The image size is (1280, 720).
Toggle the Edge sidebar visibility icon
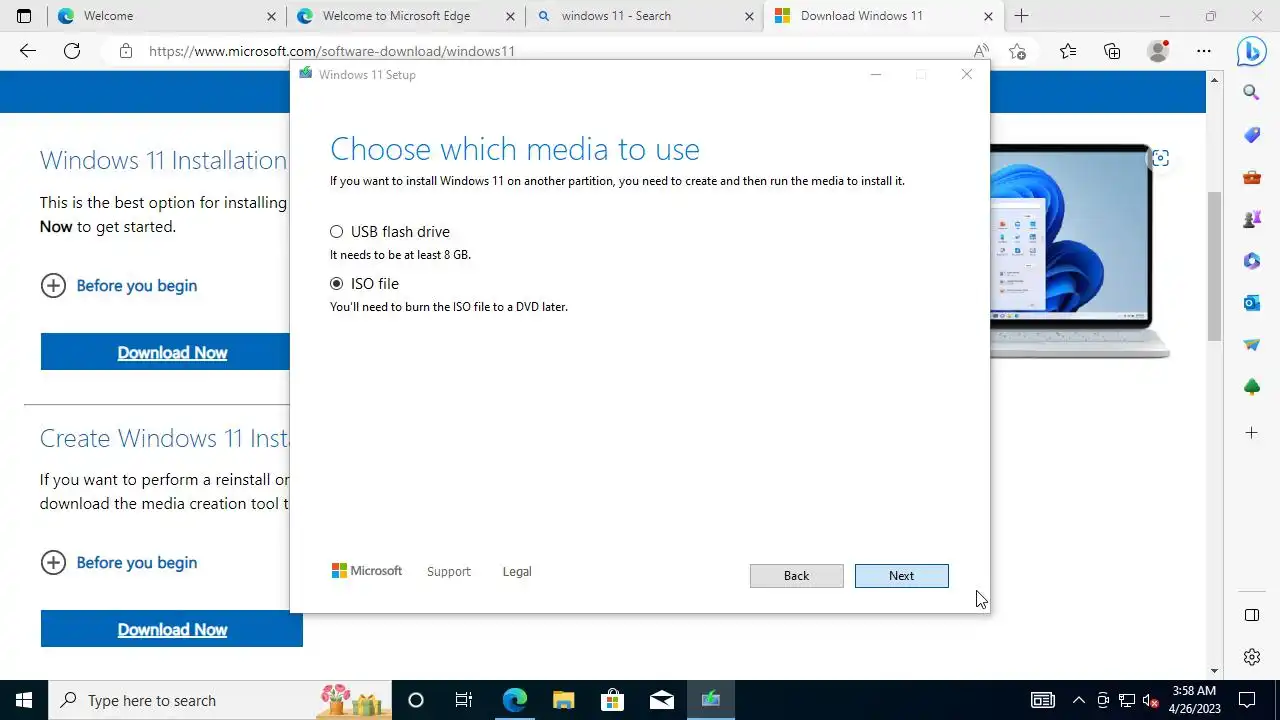[x=1251, y=615]
